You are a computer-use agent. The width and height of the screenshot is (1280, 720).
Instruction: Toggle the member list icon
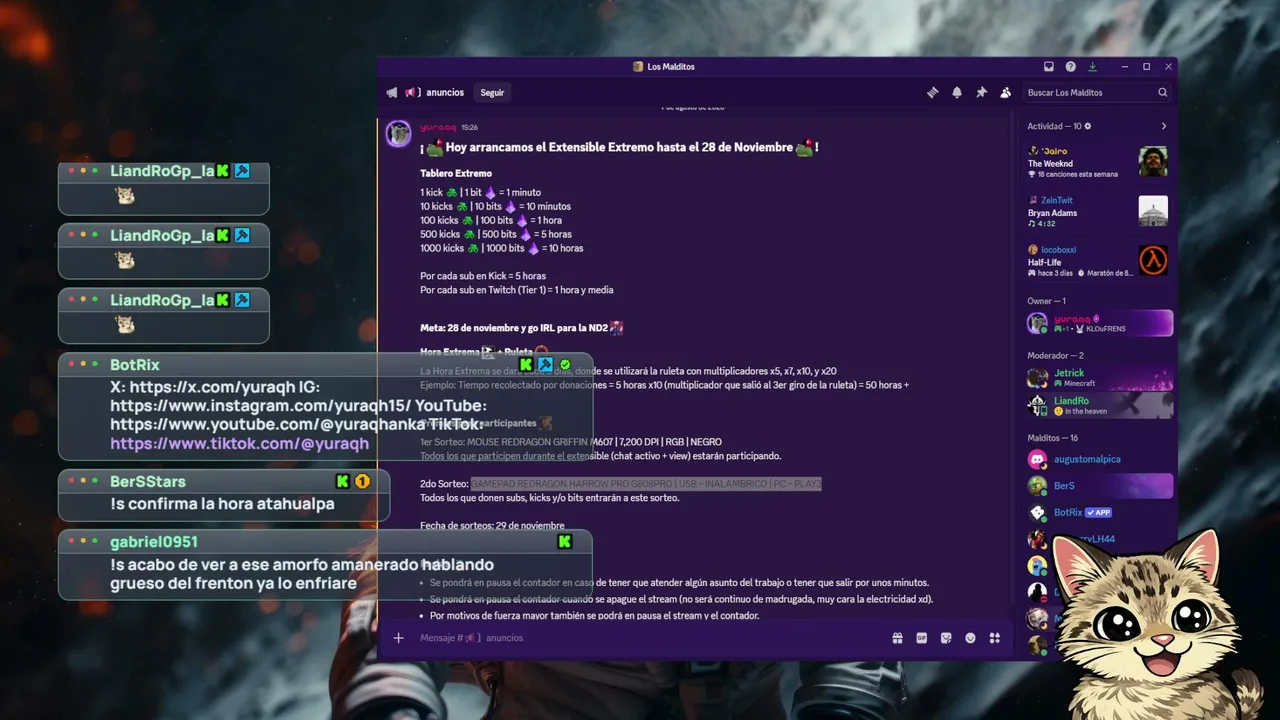tap(1005, 92)
